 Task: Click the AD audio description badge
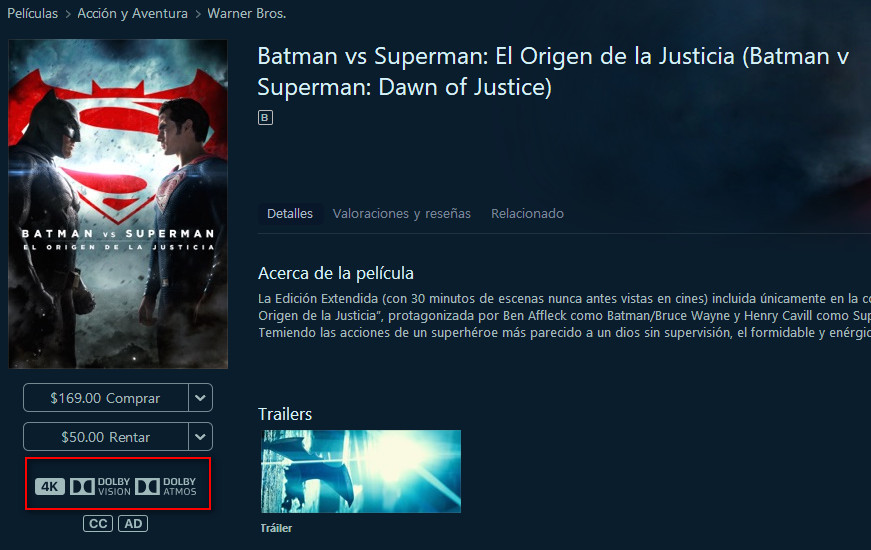133,524
